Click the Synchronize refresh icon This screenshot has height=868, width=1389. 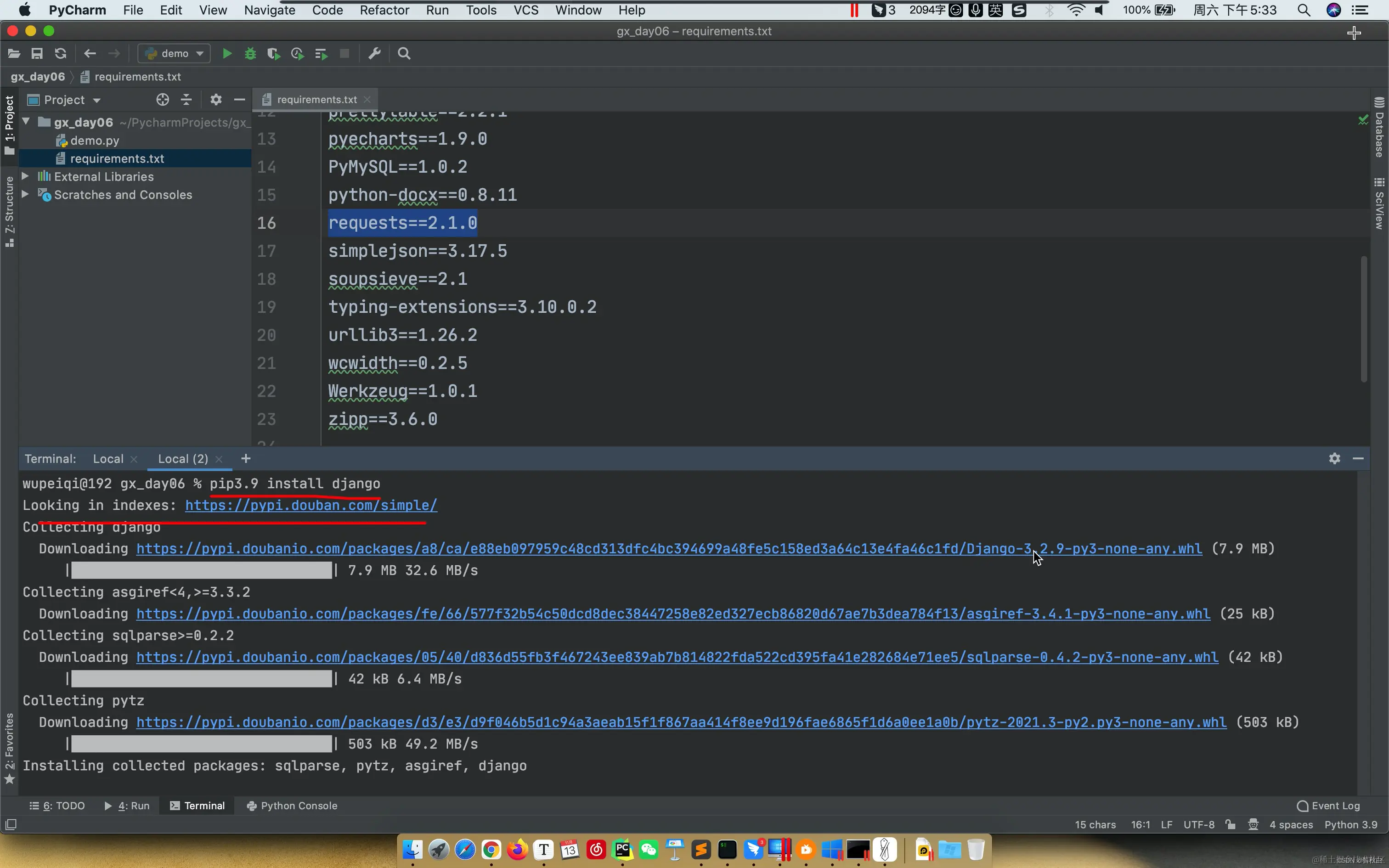click(x=60, y=53)
